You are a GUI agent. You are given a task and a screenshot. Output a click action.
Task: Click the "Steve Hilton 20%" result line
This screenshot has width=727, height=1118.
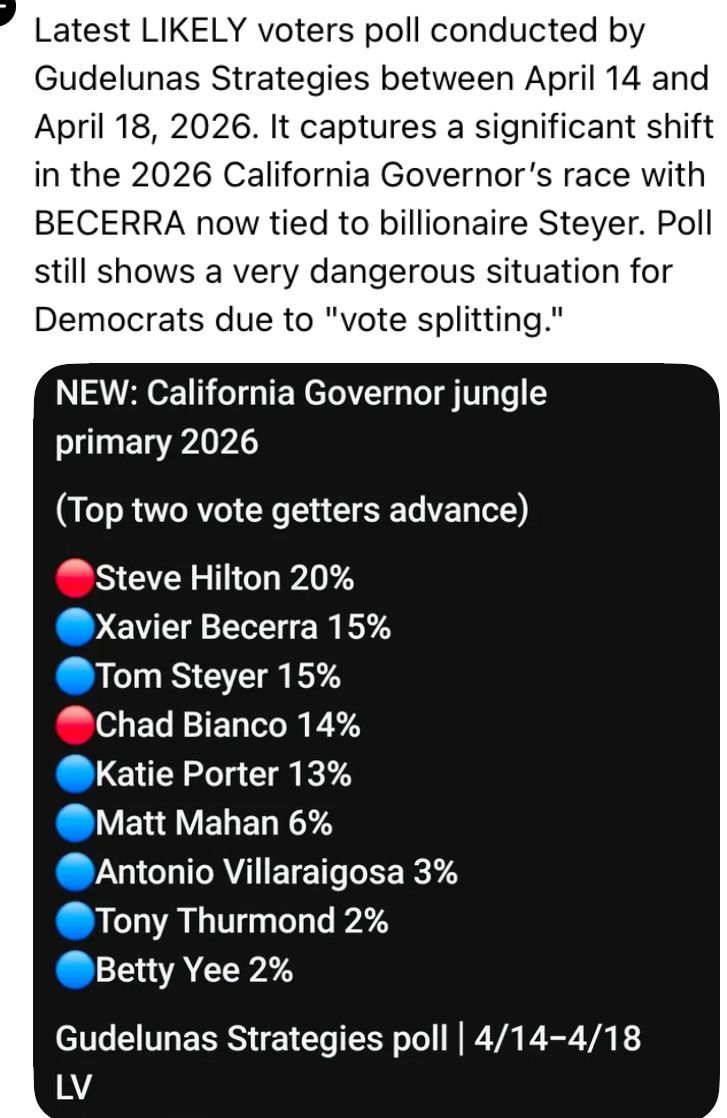(x=224, y=578)
